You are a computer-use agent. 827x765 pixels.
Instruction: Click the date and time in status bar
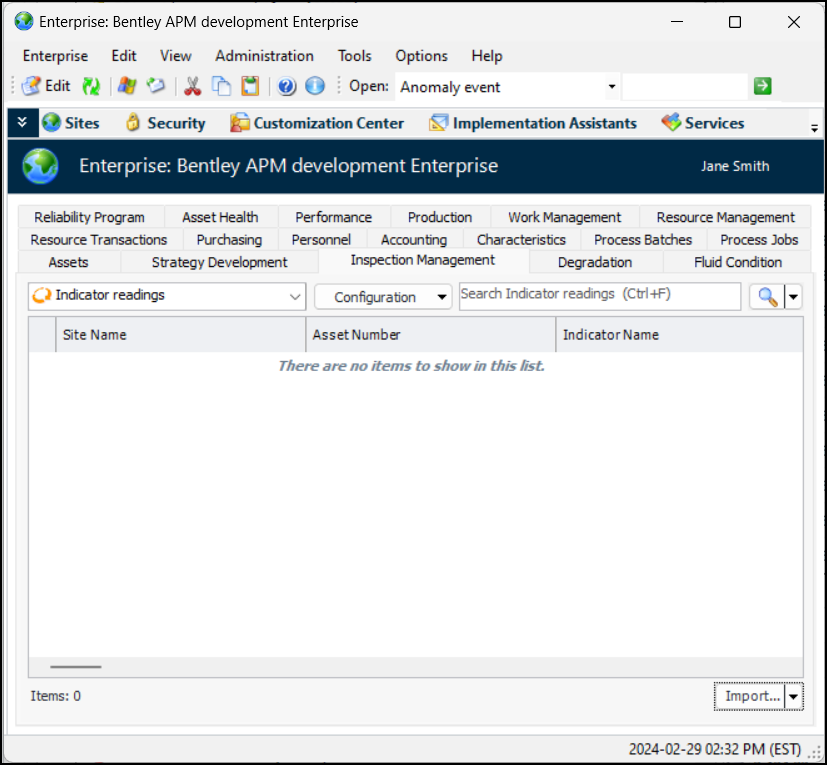tap(715, 749)
